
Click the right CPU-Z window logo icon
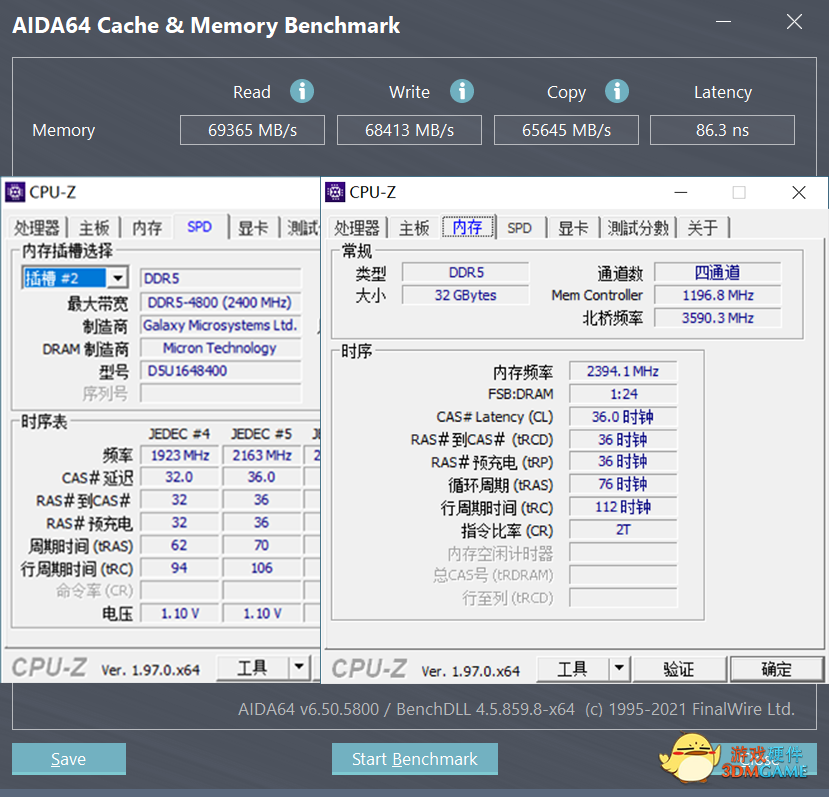tap(335, 192)
